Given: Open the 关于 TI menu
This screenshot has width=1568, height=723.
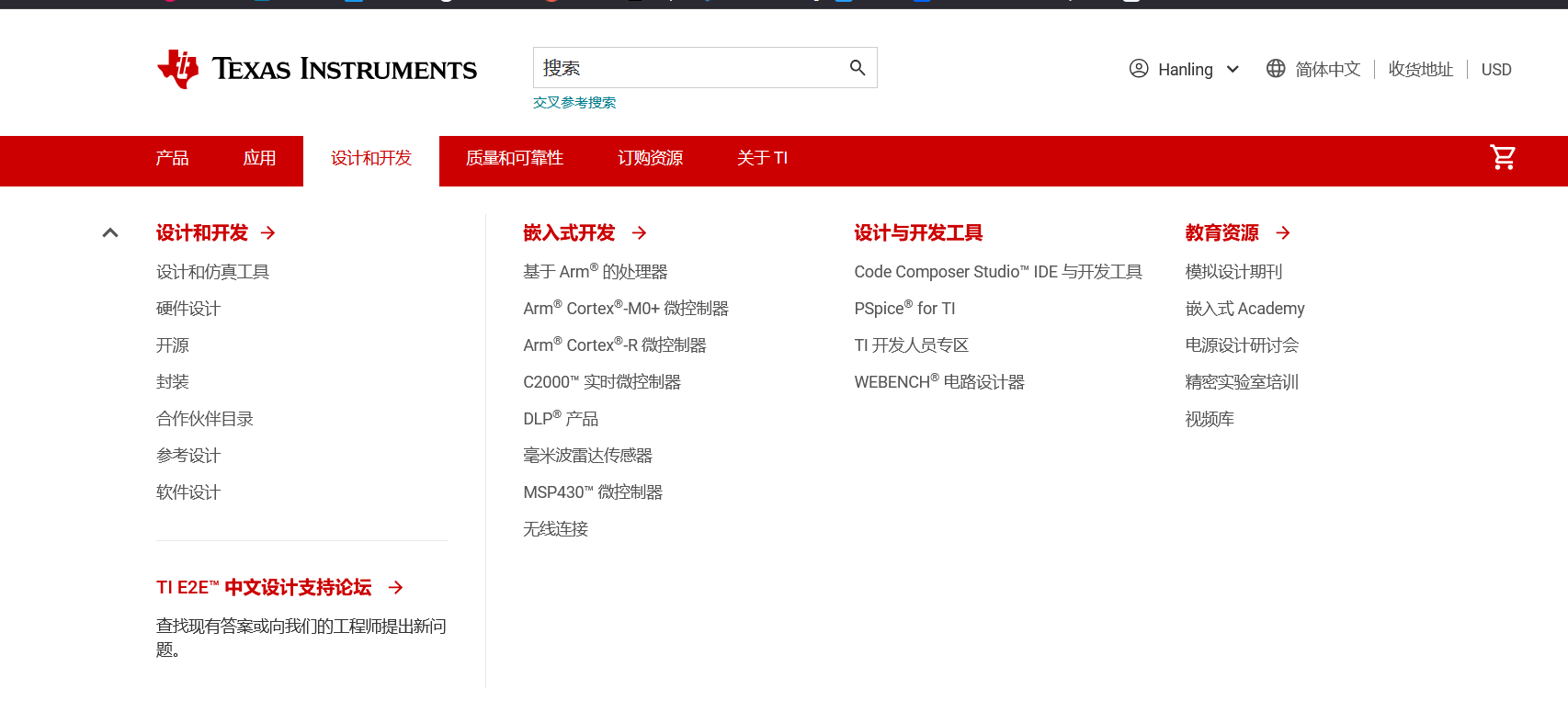Looking at the screenshot, I should point(763,159).
